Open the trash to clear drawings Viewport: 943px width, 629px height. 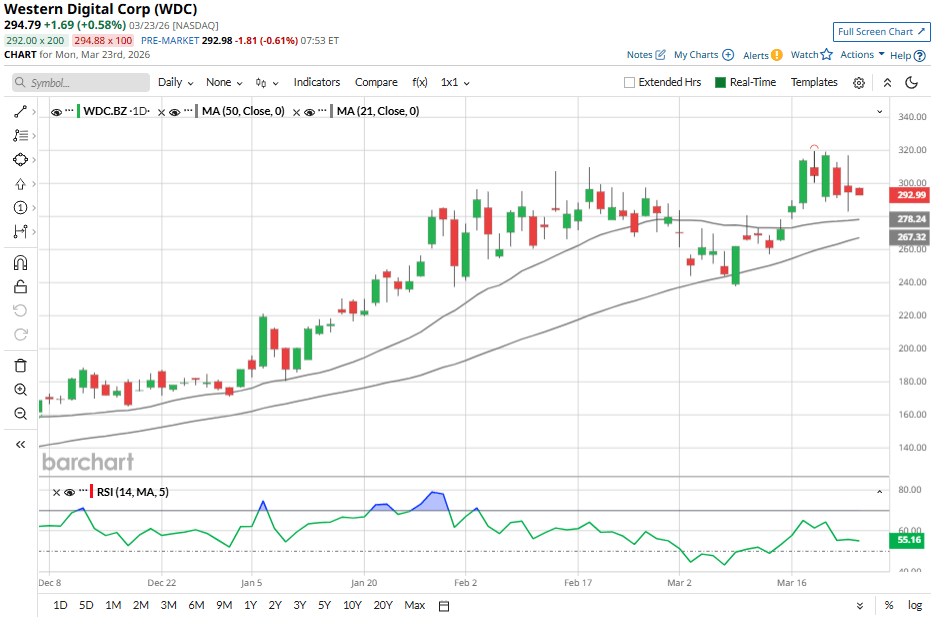coord(20,365)
